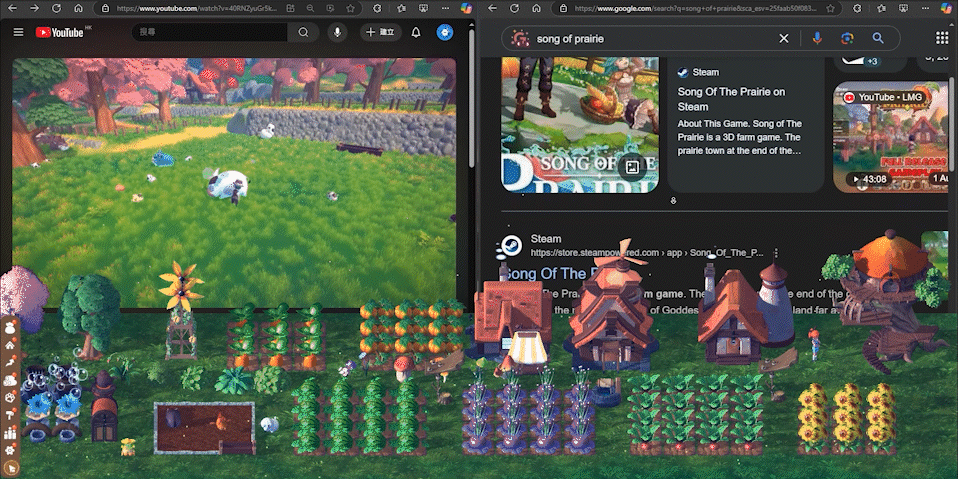Reload the YouTube page
Screen dimensions: 958x479
(56, 8)
